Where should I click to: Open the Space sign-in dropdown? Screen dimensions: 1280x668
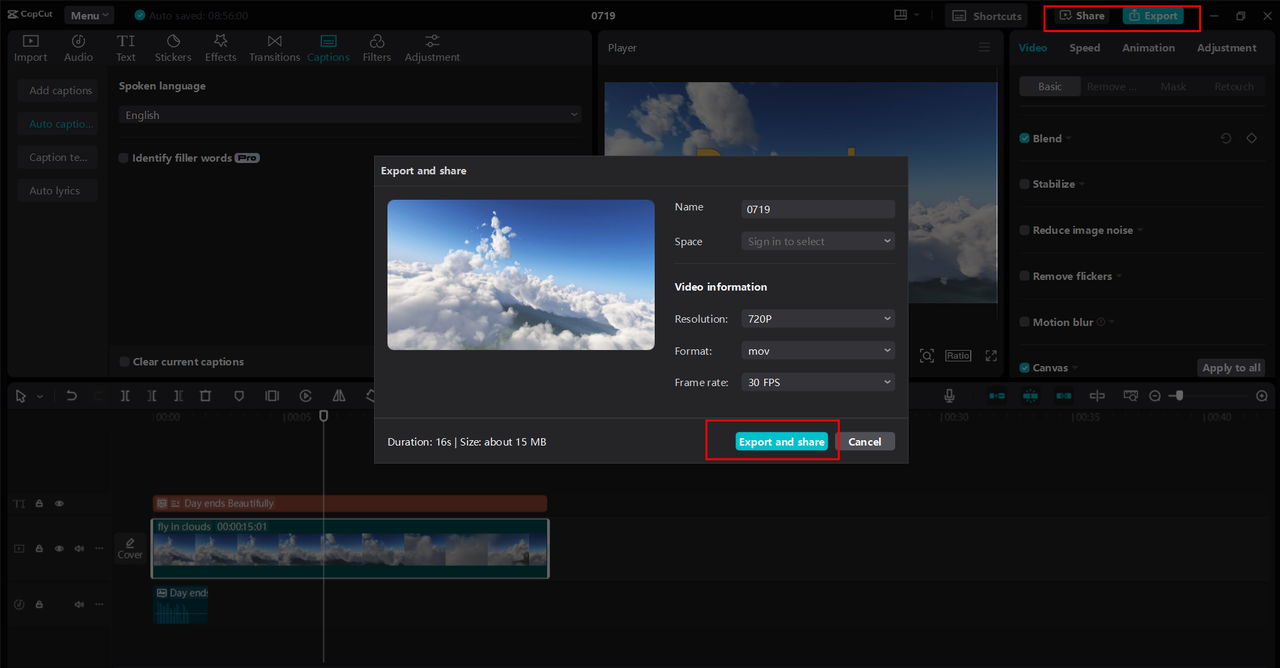pyautogui.click(x=818, y=241)
